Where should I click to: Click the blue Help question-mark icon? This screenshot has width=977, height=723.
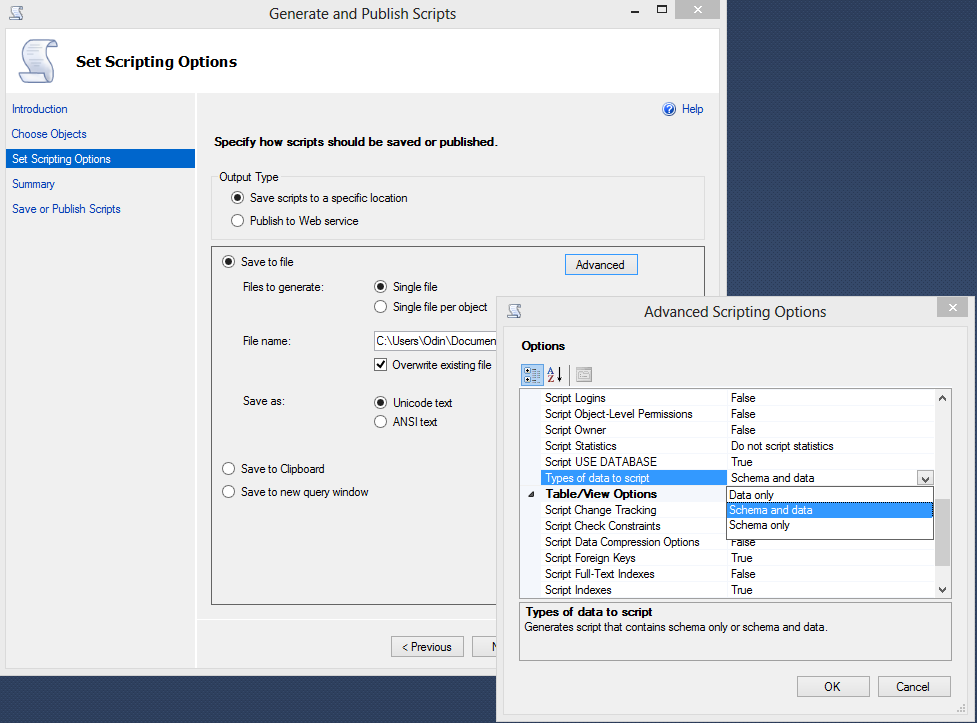tap(668, 109)
